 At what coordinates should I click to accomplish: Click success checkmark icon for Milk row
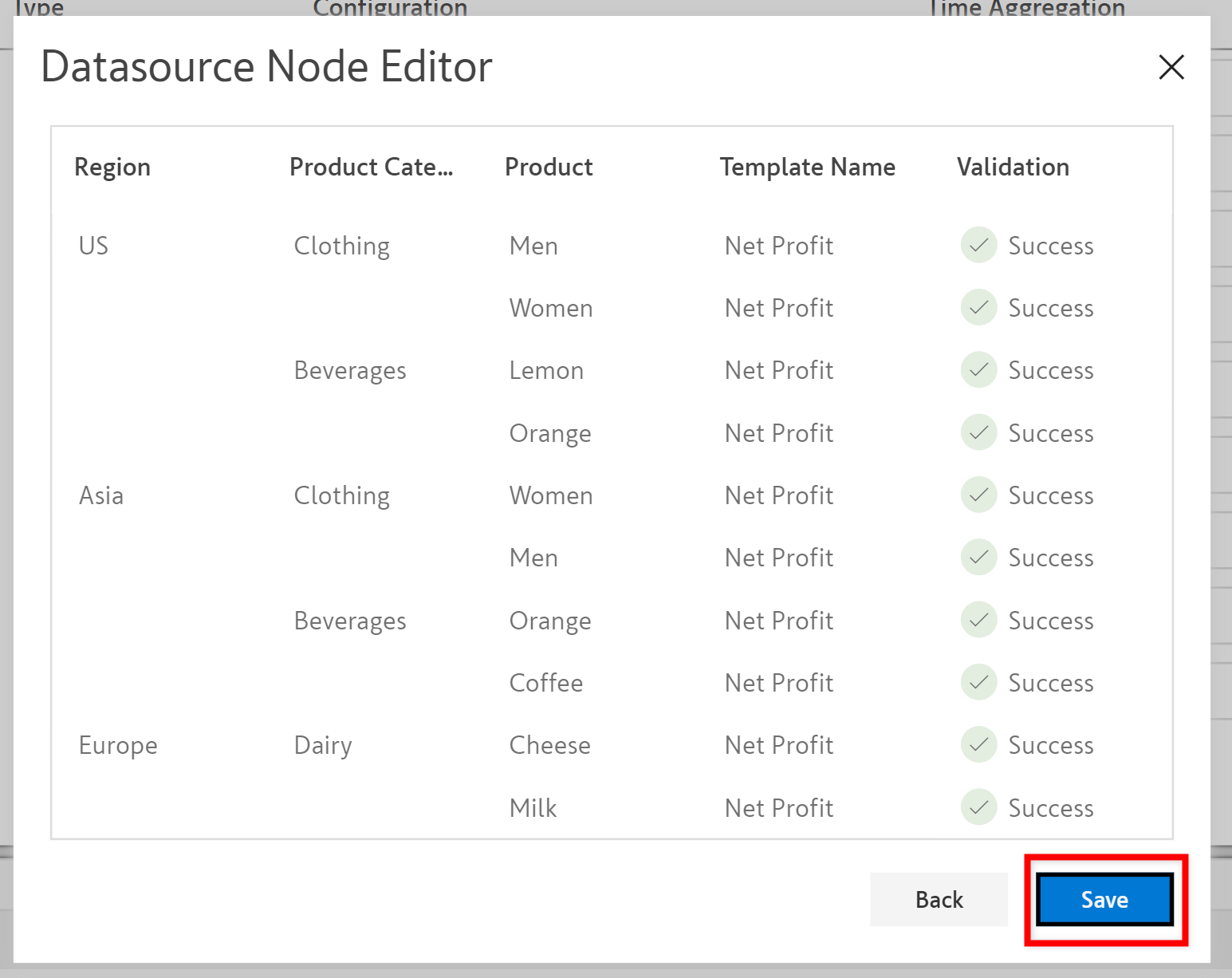coord(978,807)
